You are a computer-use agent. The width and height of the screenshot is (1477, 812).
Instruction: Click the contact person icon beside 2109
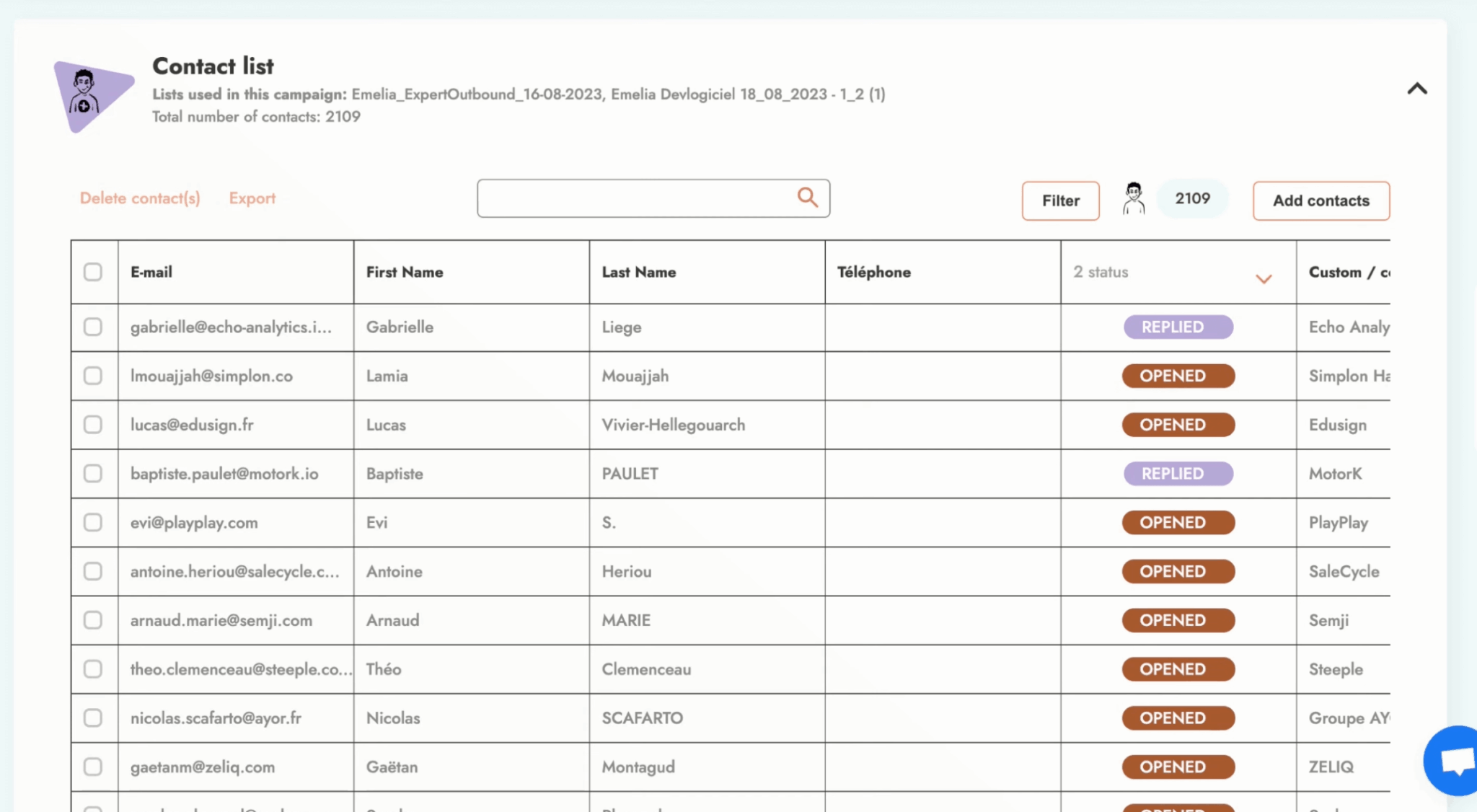[x=1133, y=198]
